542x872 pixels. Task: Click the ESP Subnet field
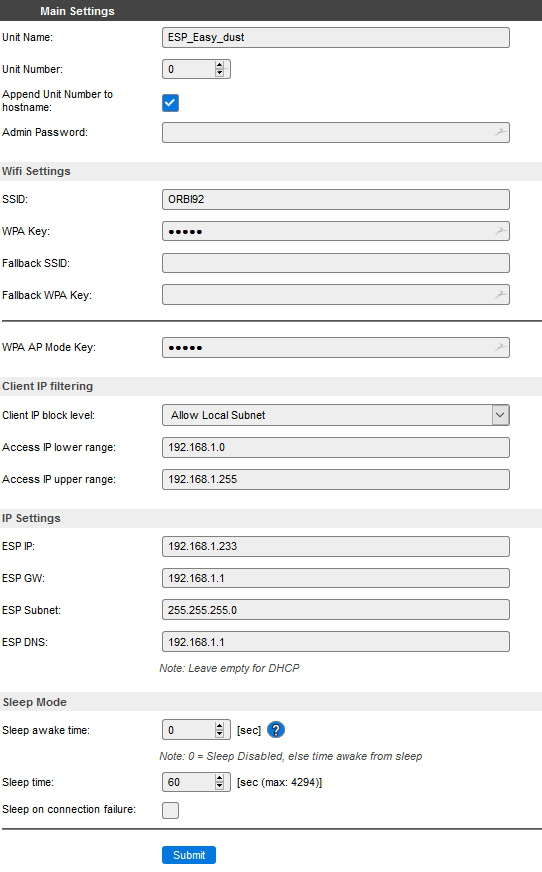coord(336,610)
